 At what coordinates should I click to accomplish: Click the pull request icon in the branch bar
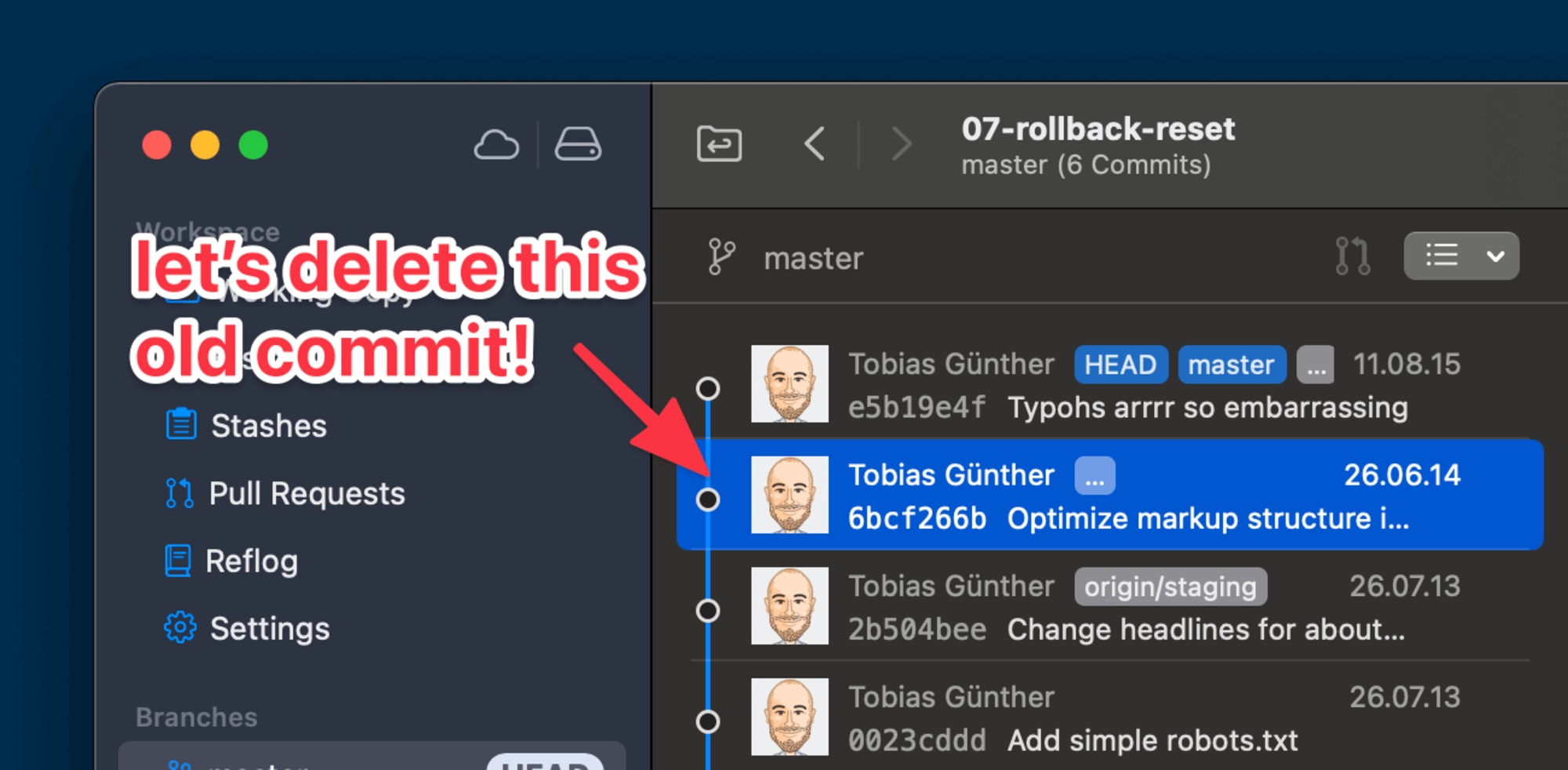click(x=1352, y=256)
